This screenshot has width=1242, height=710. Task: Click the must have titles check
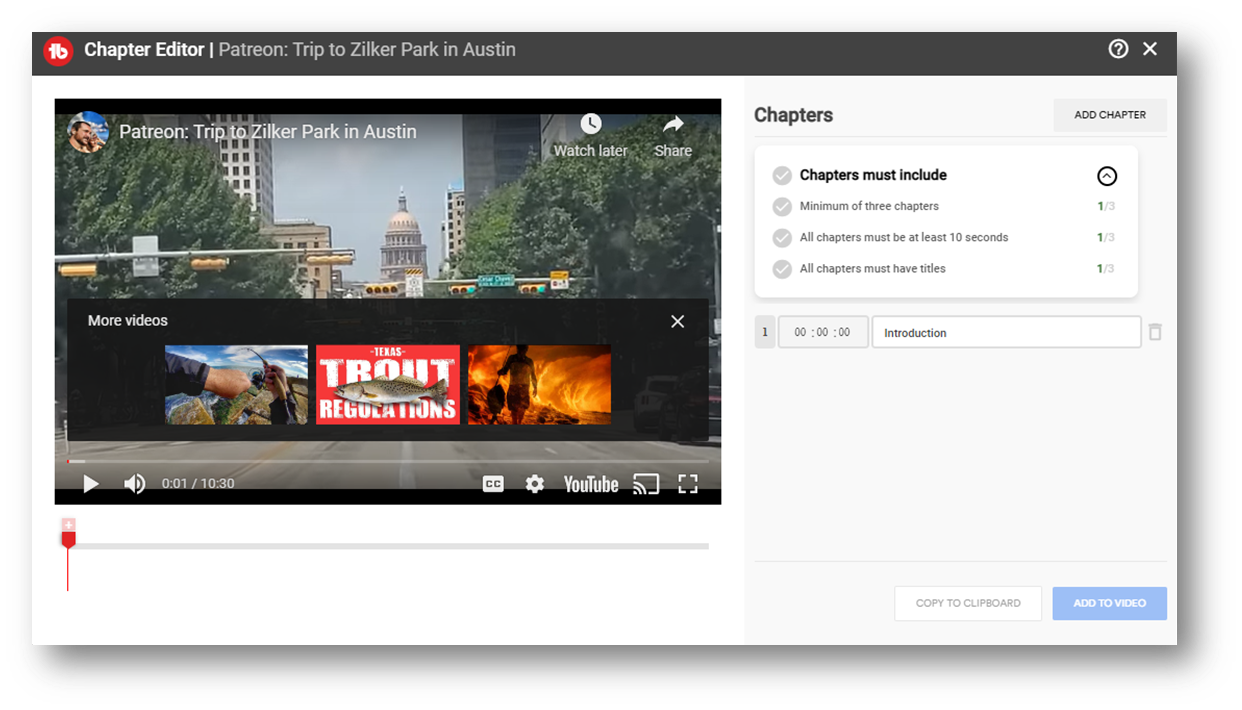(x=782, y=269)
